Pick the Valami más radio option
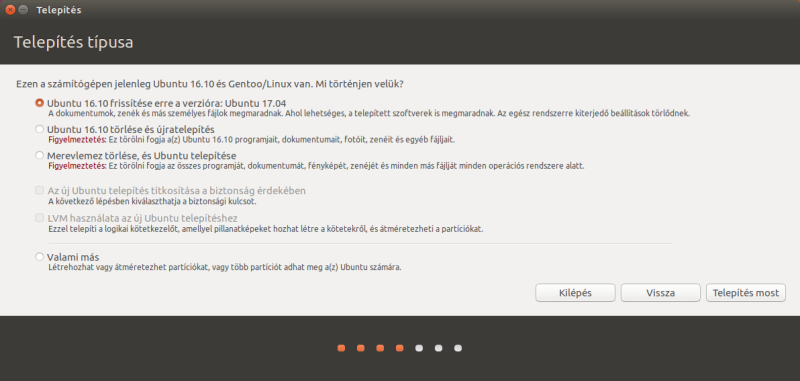Viewport: 800px width, 381px height. pyautogui.click(x=39, y=257)
